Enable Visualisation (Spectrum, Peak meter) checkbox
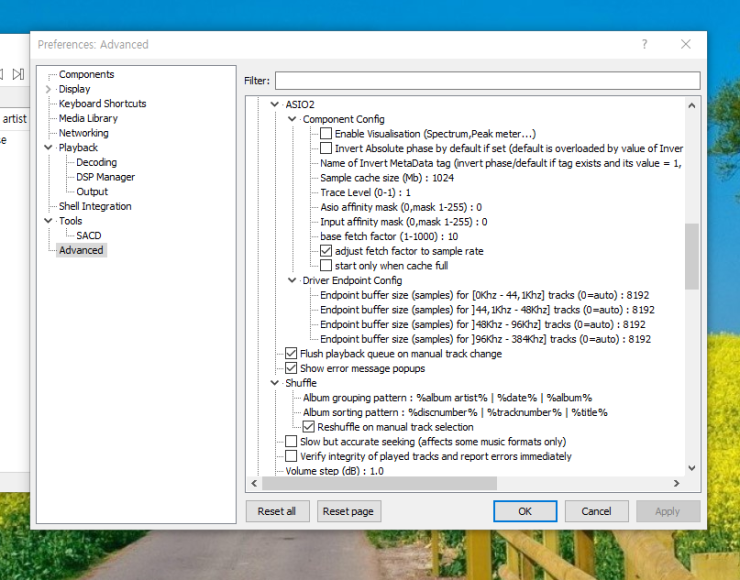Image resolution: width=740 pixels, height=580 pixels. (x=326, y=134)
